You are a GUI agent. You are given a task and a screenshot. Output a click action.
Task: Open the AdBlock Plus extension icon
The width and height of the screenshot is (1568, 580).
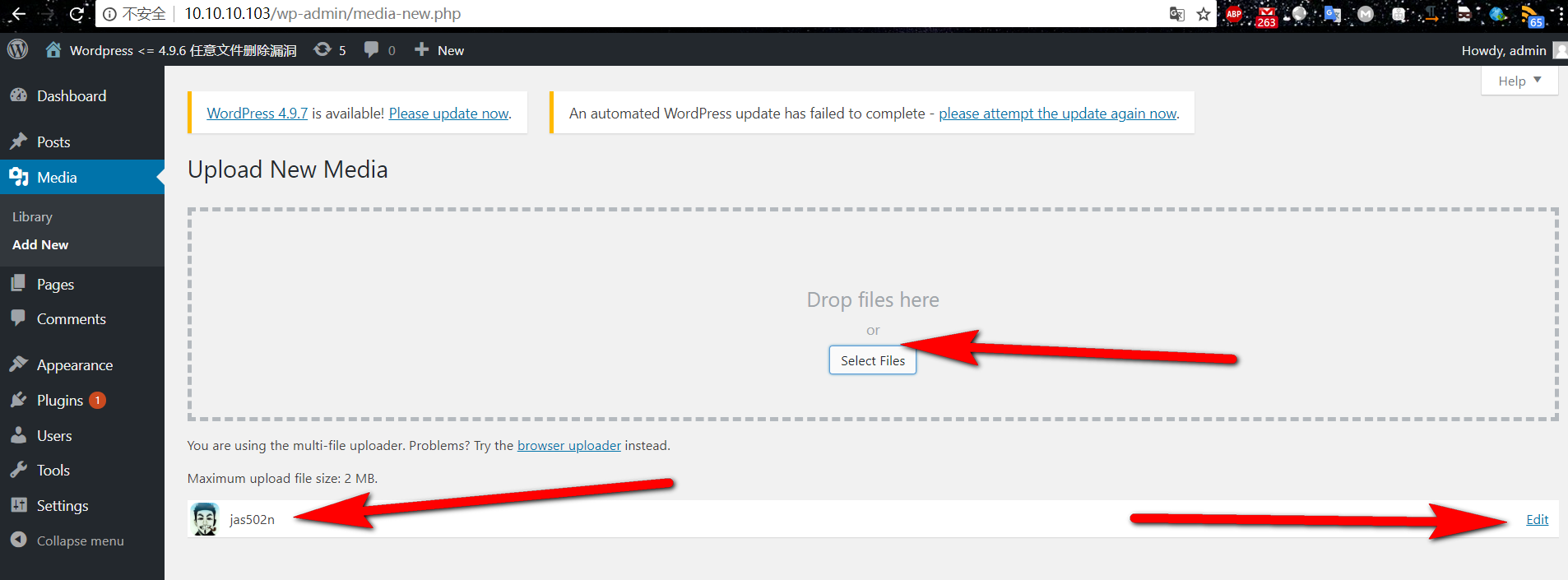pos(1234,14)
